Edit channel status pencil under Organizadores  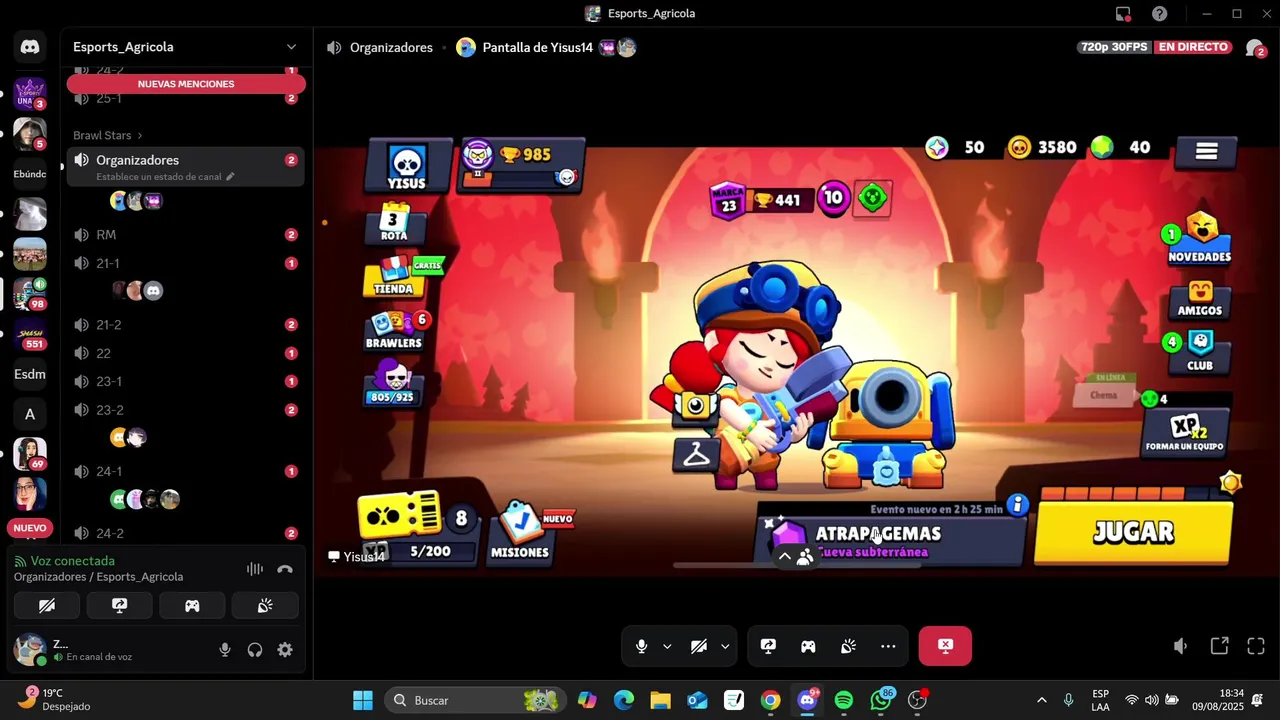pyautogui.click(x=230, y=177)
